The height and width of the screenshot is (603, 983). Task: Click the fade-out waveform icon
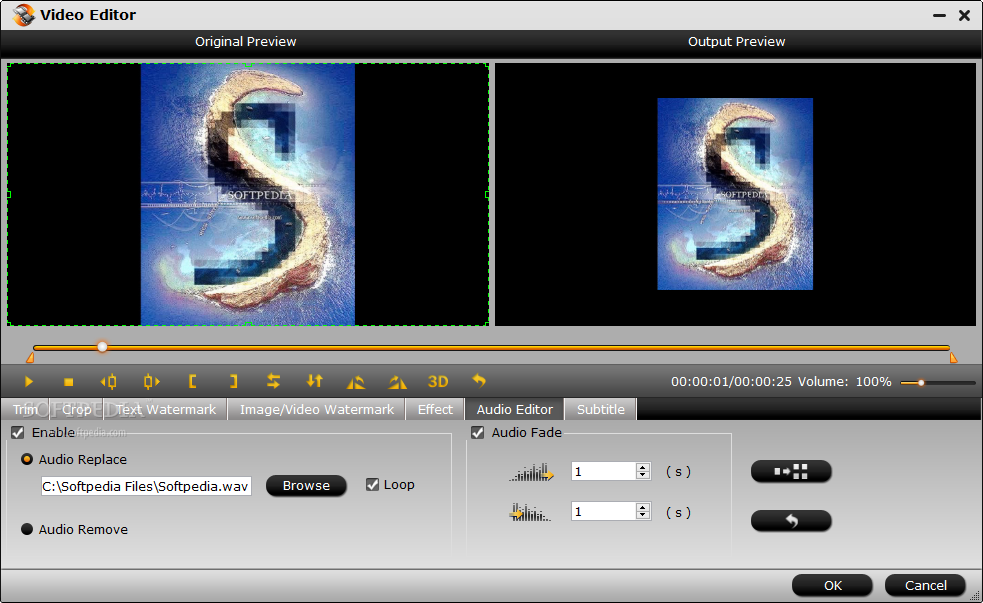point(530,513)
